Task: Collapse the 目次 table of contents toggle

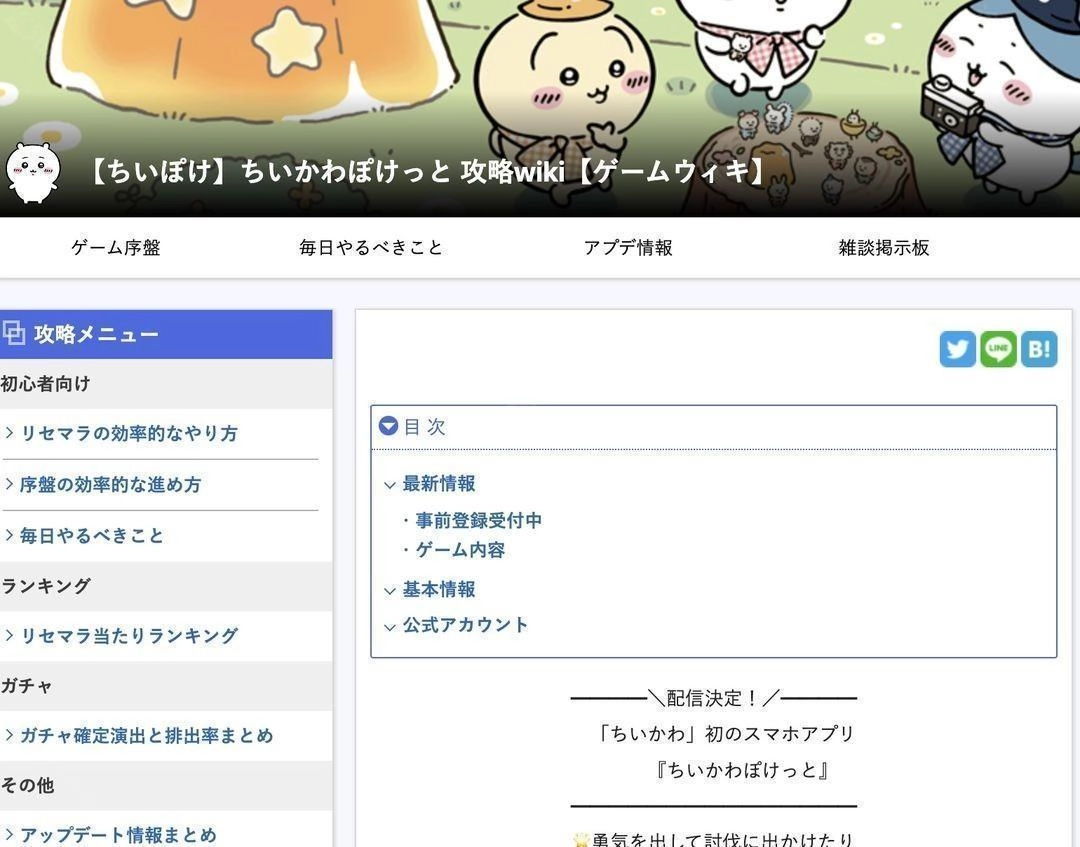Action: point(388,426)
